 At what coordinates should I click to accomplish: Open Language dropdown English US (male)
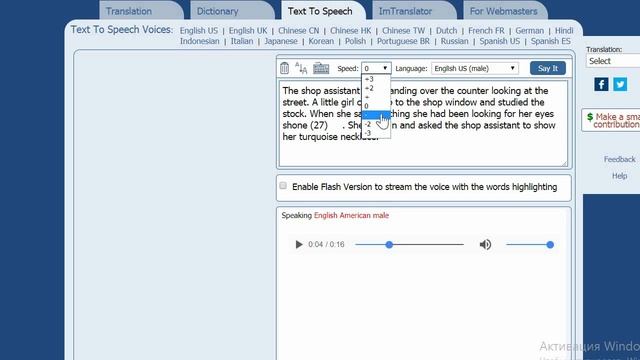[475, 68]
